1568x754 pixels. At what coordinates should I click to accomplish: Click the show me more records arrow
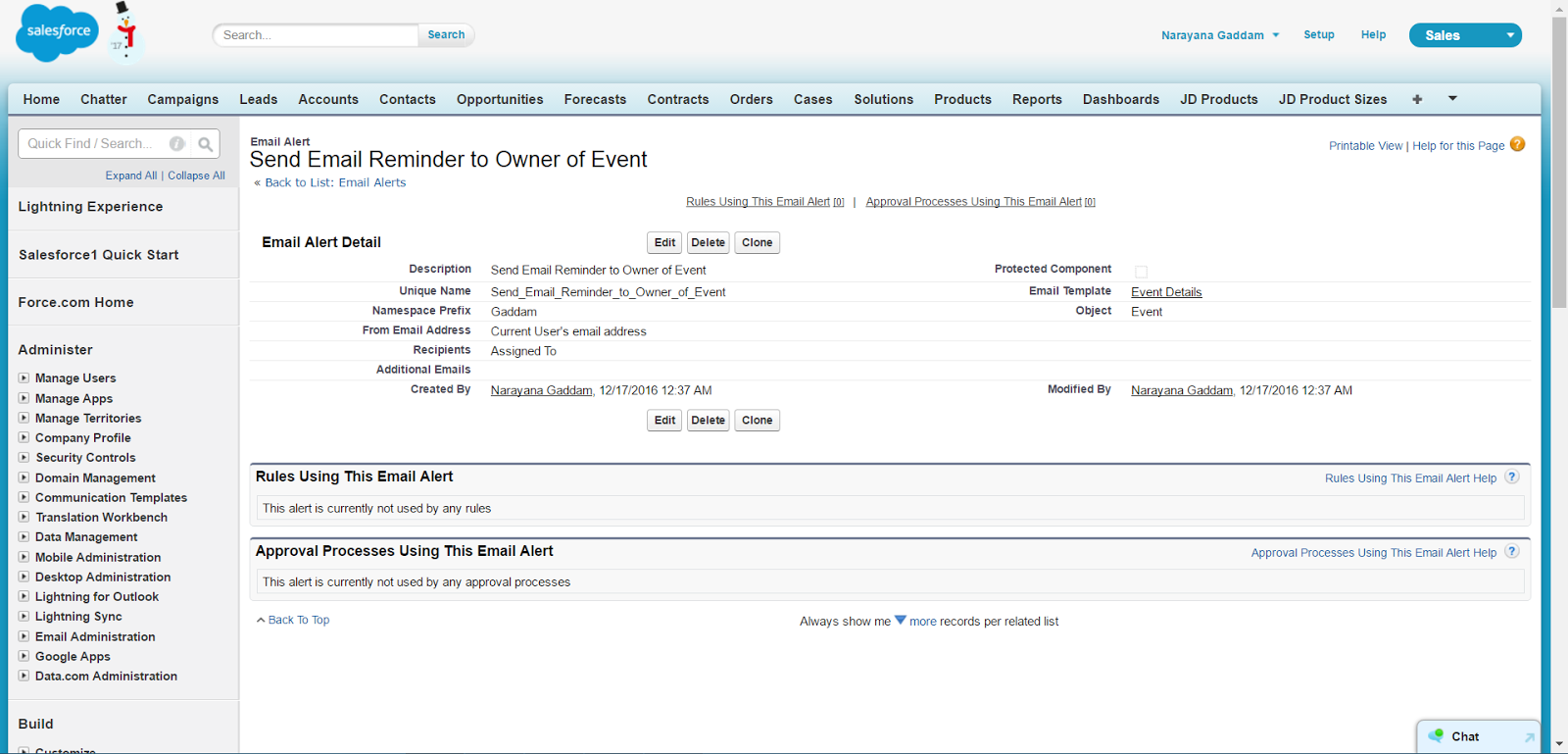point(901,620)
